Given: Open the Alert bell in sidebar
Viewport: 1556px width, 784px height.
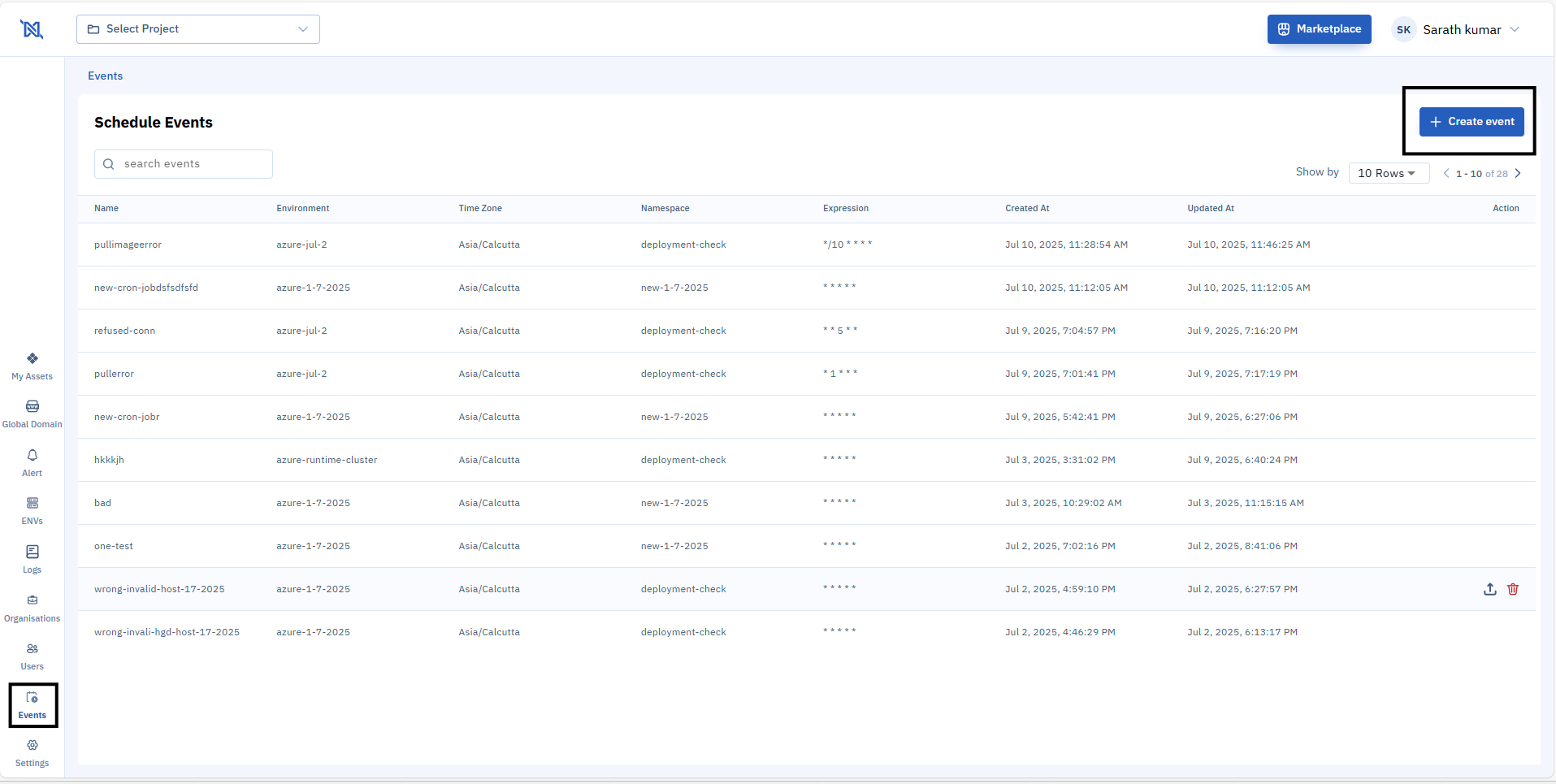Looking at the screenshot, I should [x=33, y=463].
